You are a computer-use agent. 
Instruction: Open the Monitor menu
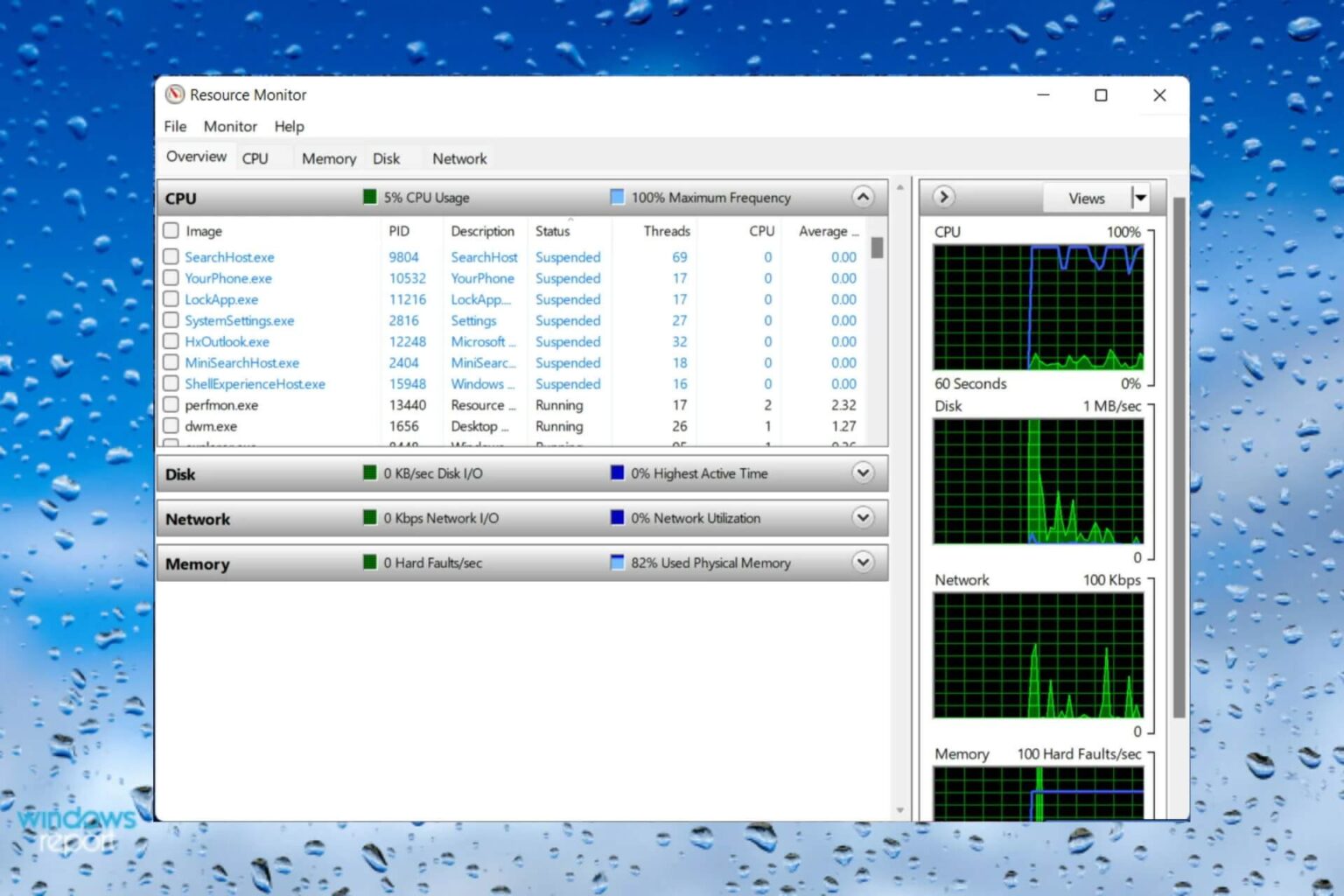(x=229, y=126)
